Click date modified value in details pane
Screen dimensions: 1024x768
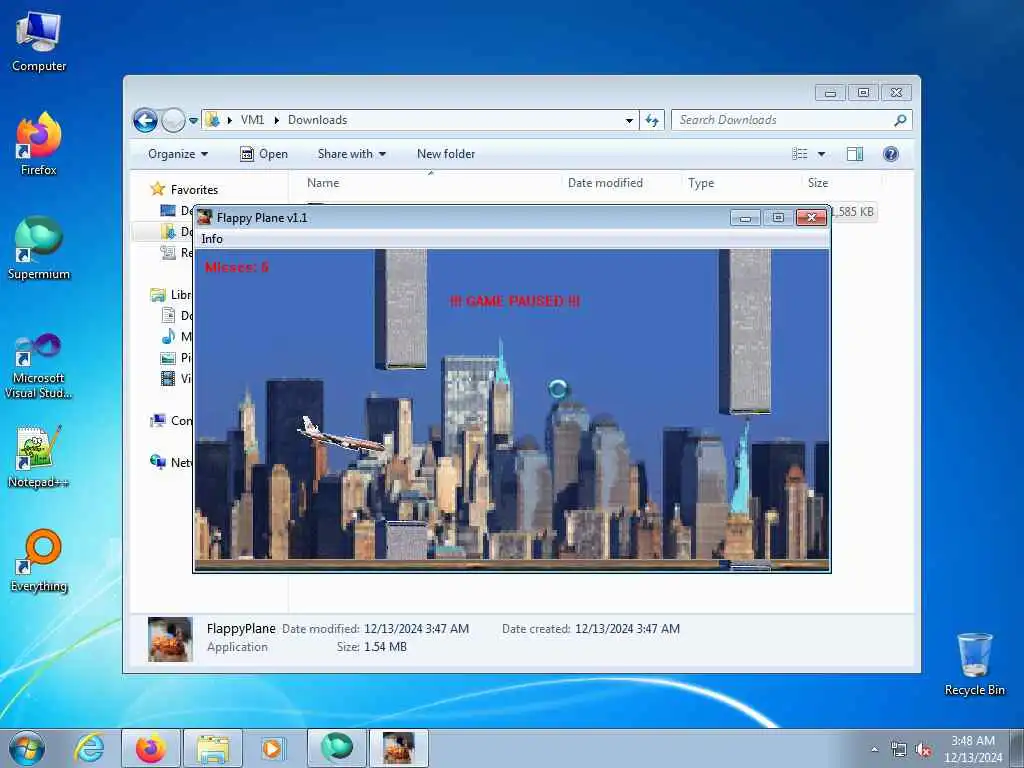pos(416,629)
